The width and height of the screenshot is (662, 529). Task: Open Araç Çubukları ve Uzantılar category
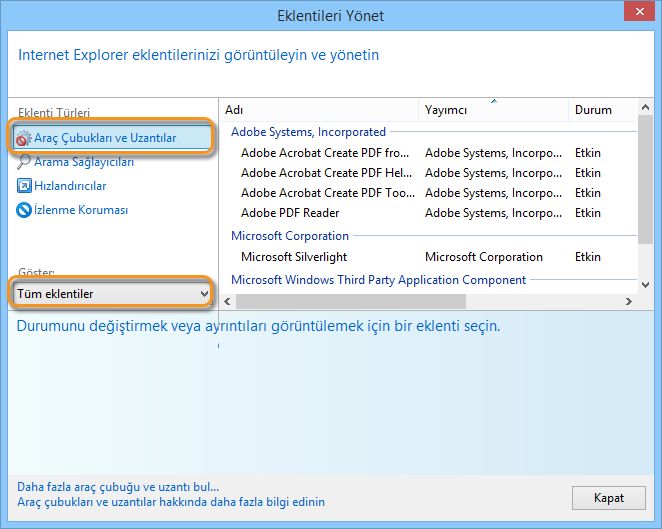pos(112,138)
